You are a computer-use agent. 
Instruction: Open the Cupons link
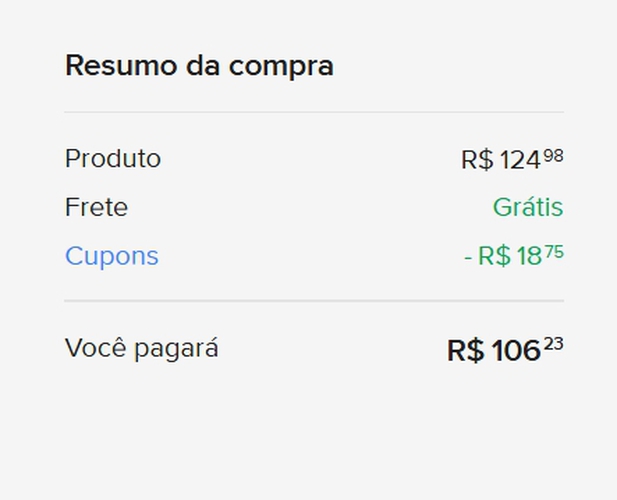[x=111, y=256]
